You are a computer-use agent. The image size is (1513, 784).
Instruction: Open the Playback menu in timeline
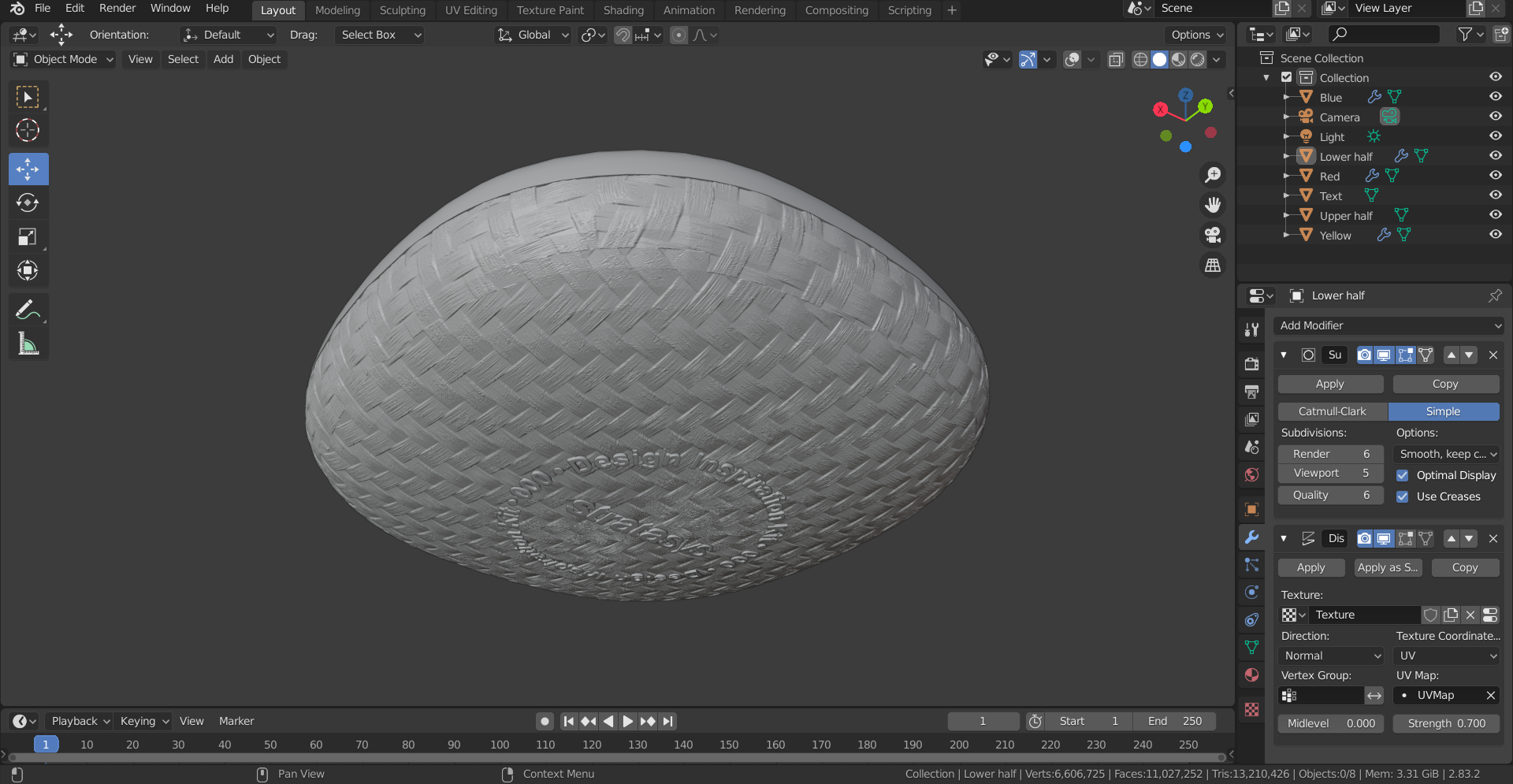click(x=80, y=721)
